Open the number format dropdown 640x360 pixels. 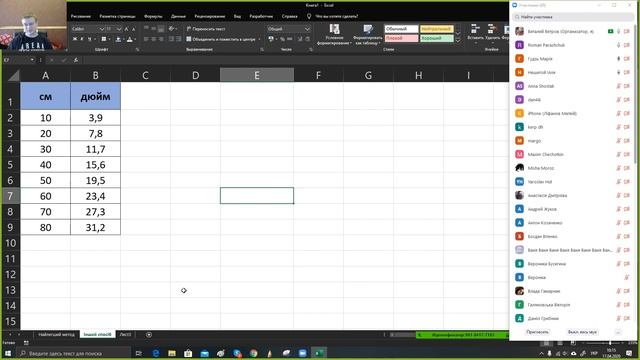[x=307, y=29]
